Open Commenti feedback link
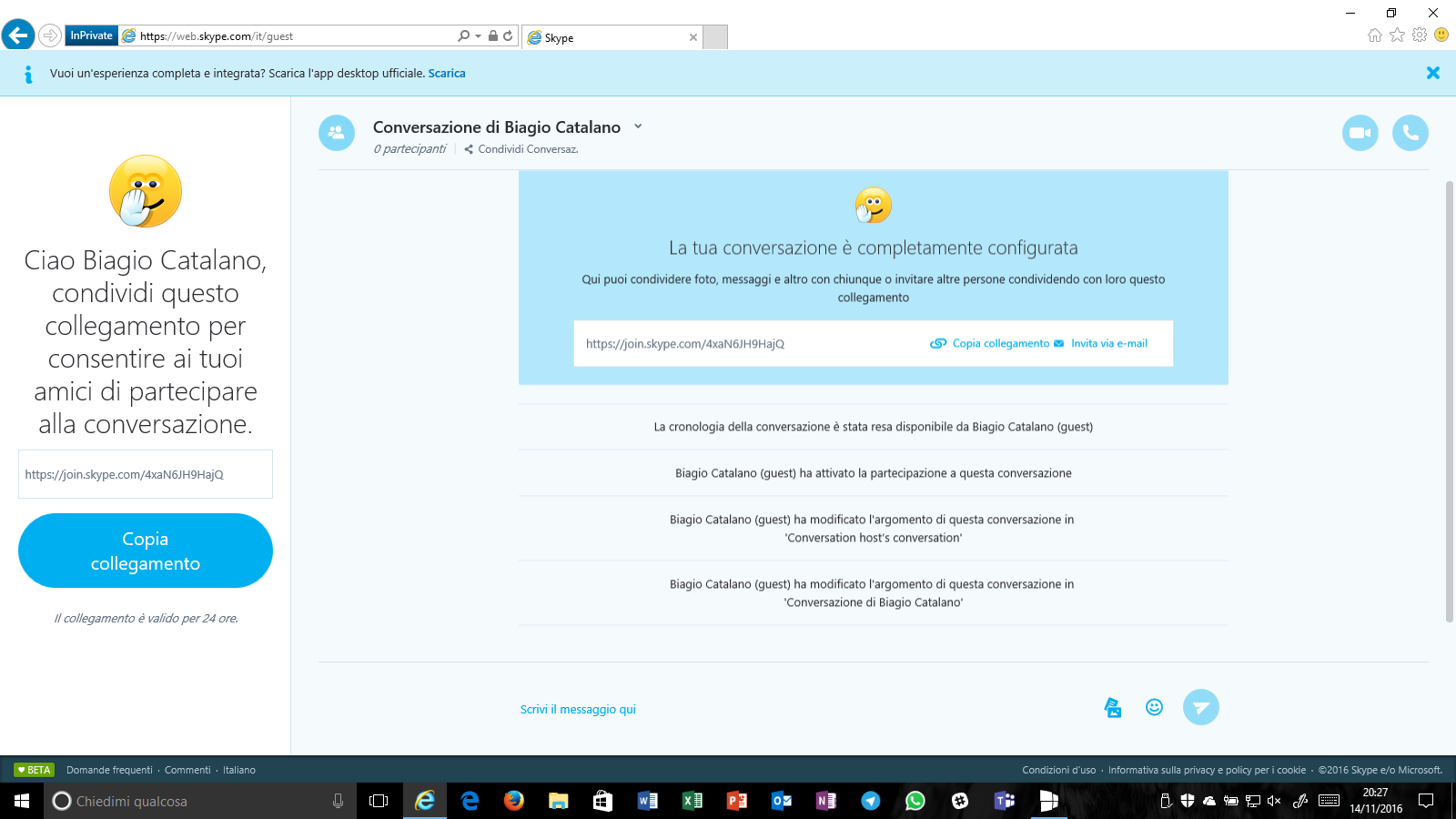Viewport: 1456px width, 819px height. pos(187,770)
